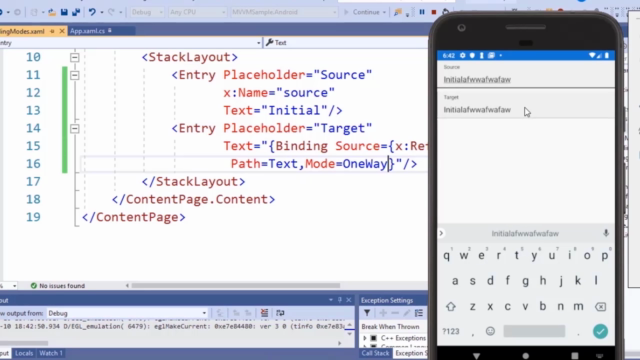The width and height of the screenshot is (640, 360).
Task: Tap the shift key on phone keyboard
Action: [x=451, y=307]
